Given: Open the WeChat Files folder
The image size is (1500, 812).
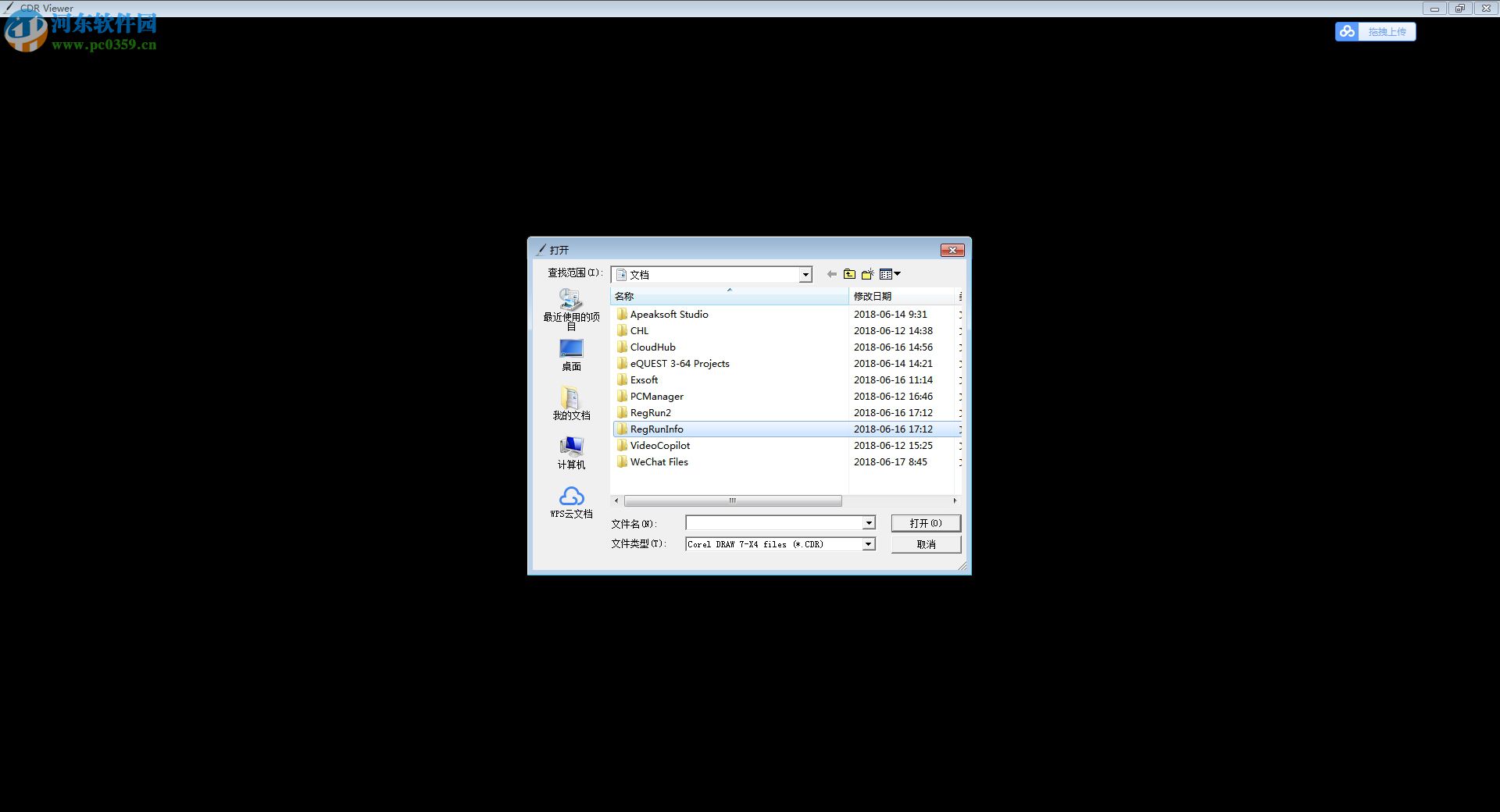Looking at the screenshot, I should 659,461.
